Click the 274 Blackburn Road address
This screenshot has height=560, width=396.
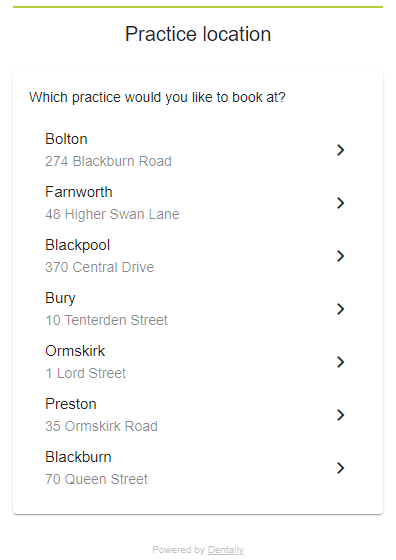[x=108, y=161]
